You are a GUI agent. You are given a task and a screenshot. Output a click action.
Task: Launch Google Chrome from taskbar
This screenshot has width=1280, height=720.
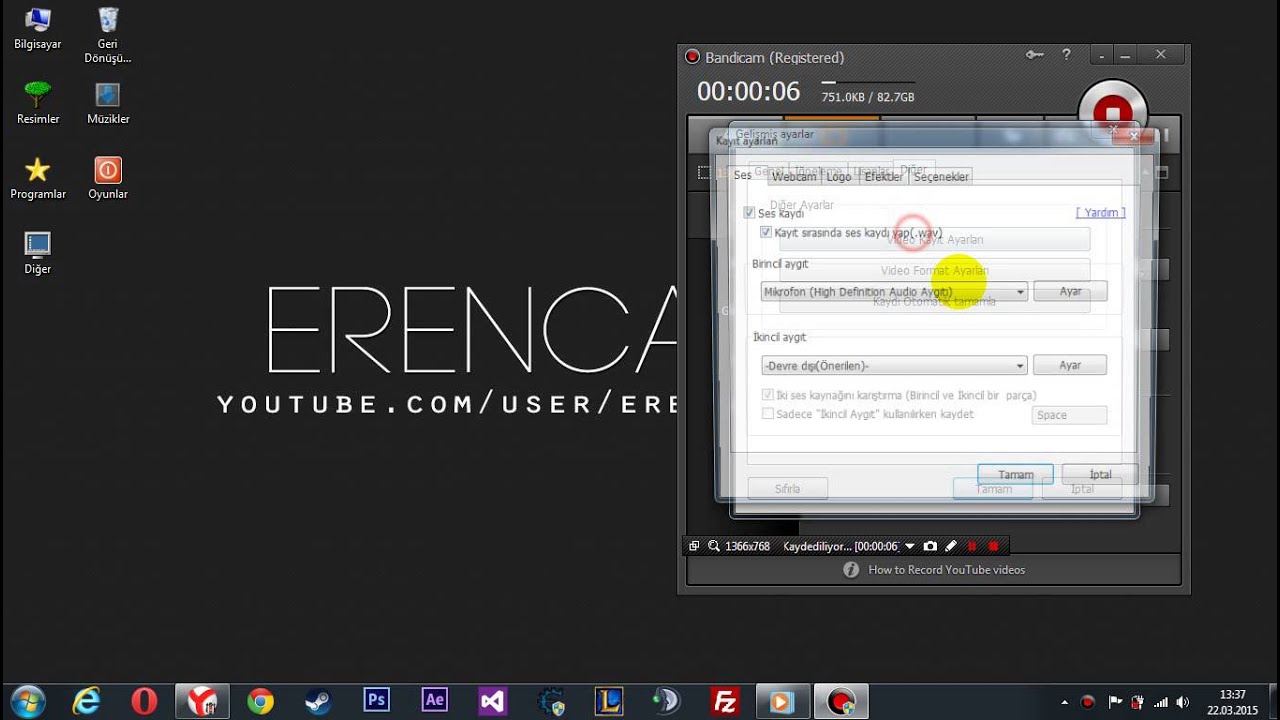pos(261,701)
